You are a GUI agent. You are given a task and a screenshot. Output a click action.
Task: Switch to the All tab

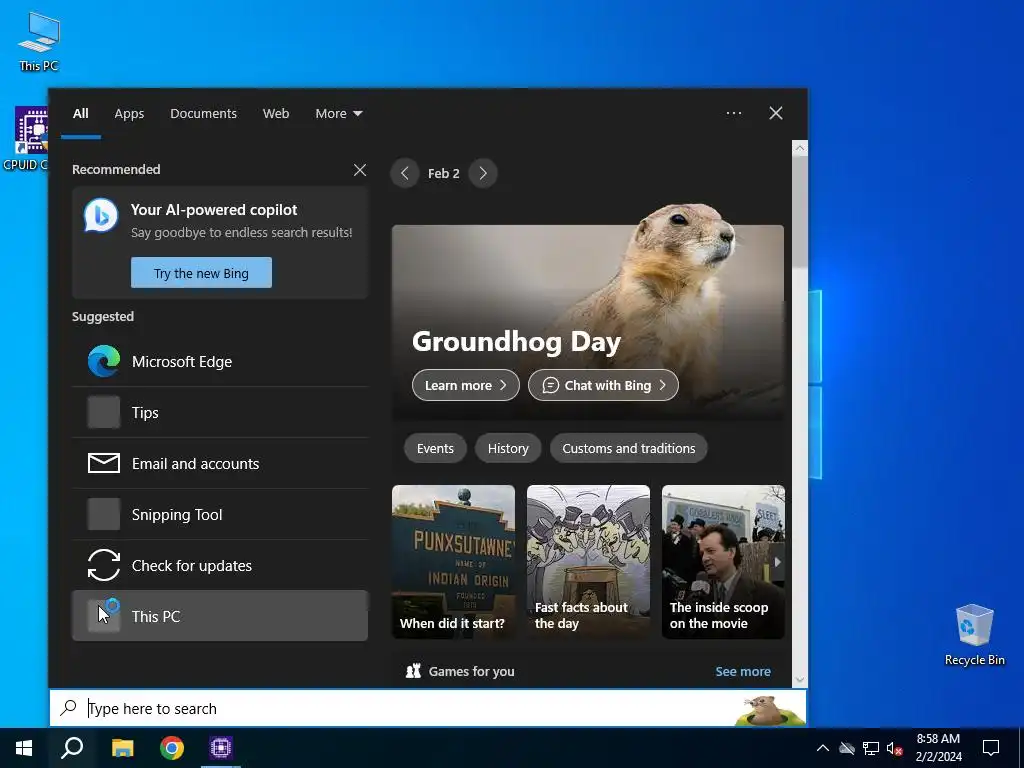(x=81, y=114)
